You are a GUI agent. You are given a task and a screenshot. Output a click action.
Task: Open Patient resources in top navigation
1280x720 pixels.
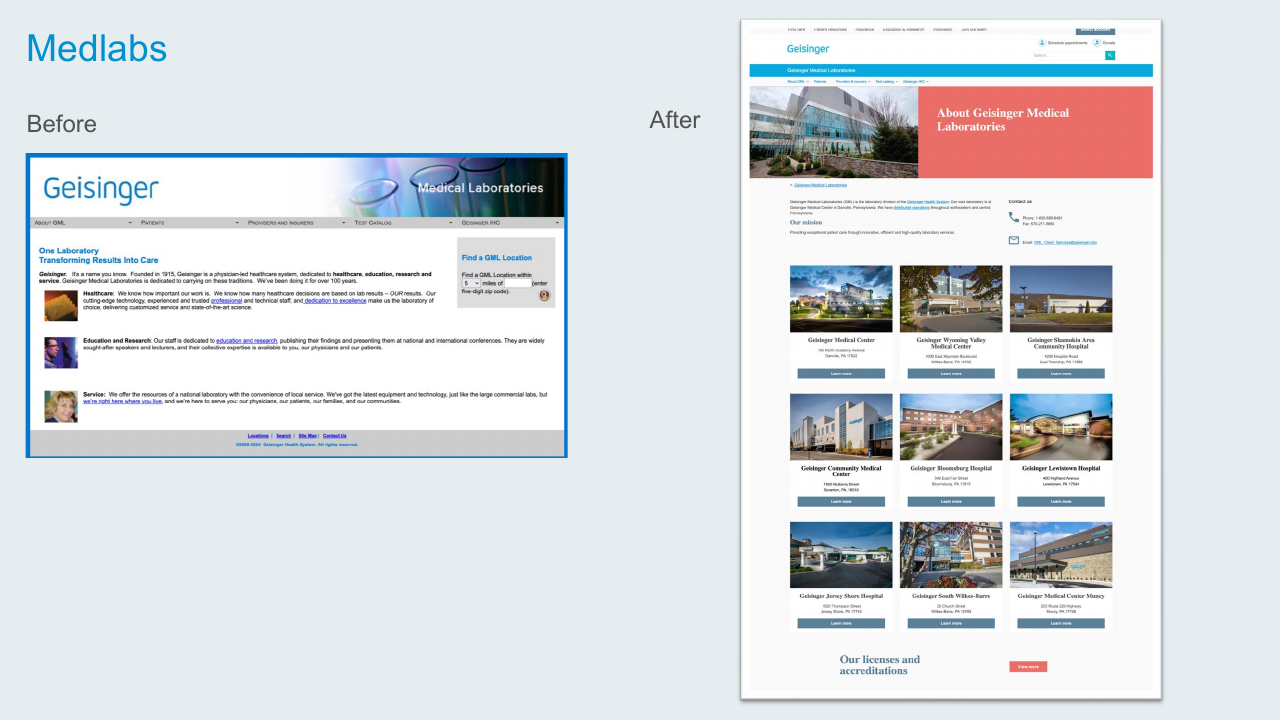click(x=830, y=30)
